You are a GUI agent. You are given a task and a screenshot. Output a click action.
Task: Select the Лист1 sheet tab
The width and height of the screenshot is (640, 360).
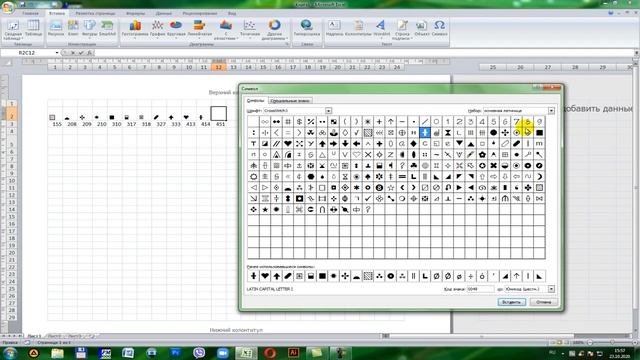click(34, 336)
